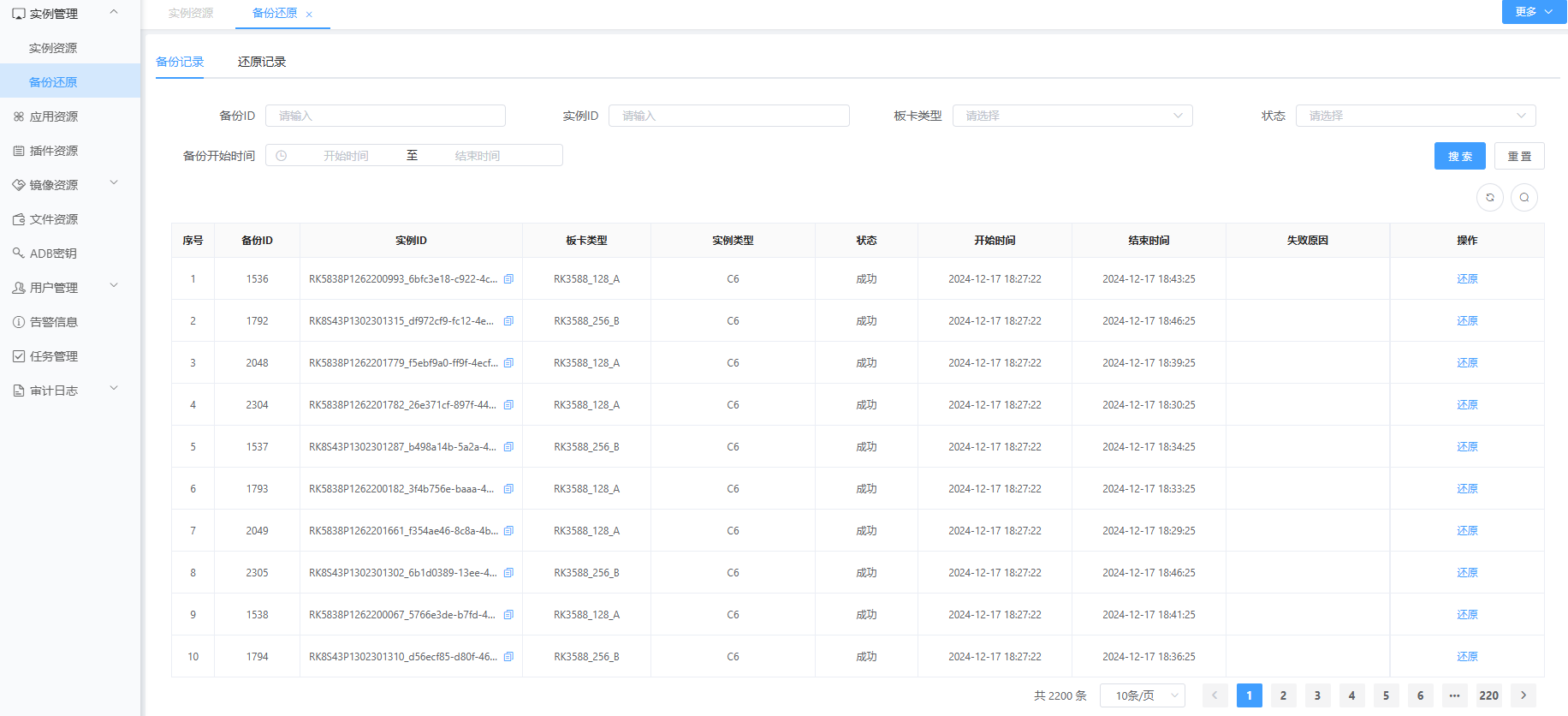The height and width of the screenshot is (716, 1568).
Task: Click the RK3588_256_B cell for backup 1792
Action: [586, 321]
